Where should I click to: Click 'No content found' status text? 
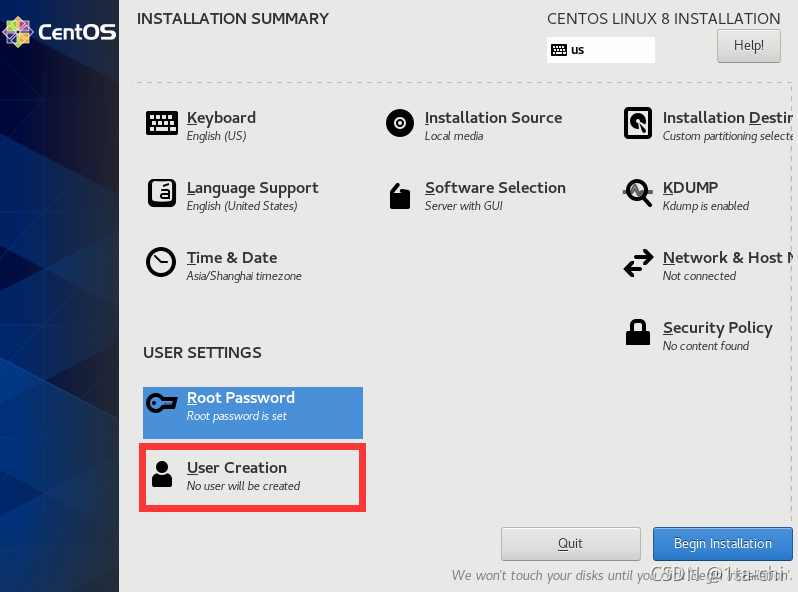[705, 346]
